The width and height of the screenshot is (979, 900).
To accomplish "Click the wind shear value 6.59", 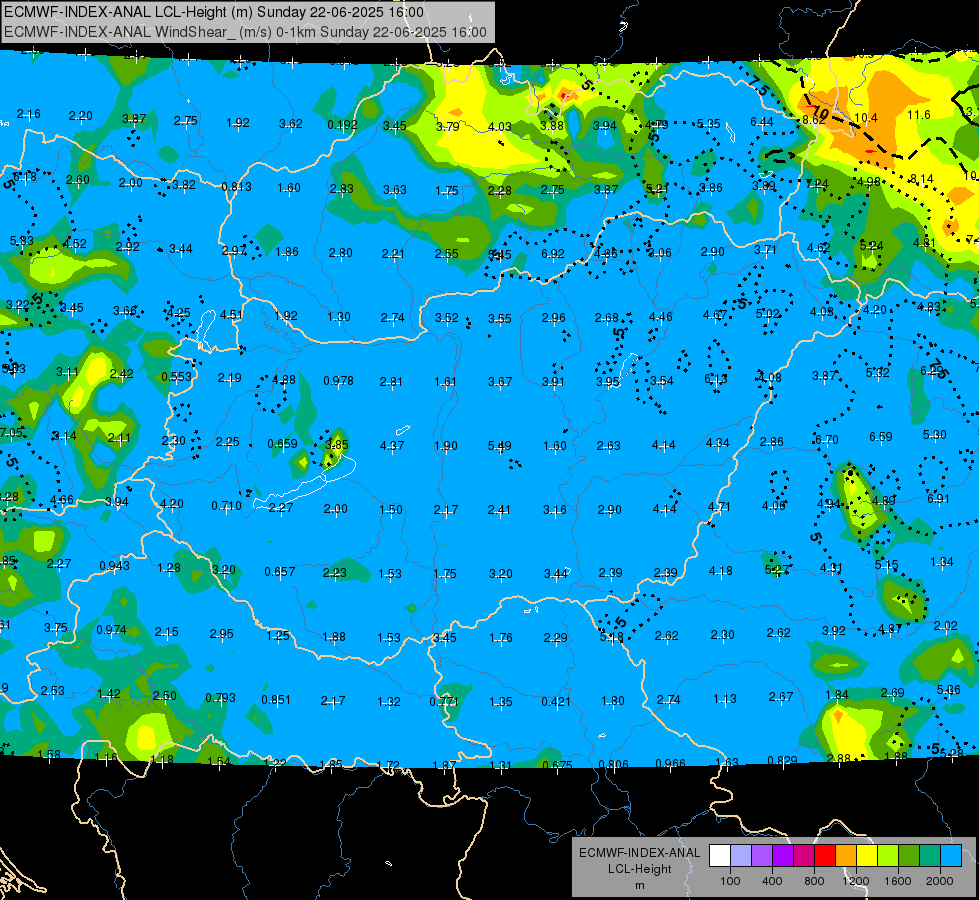I will (x=880, y=437).
